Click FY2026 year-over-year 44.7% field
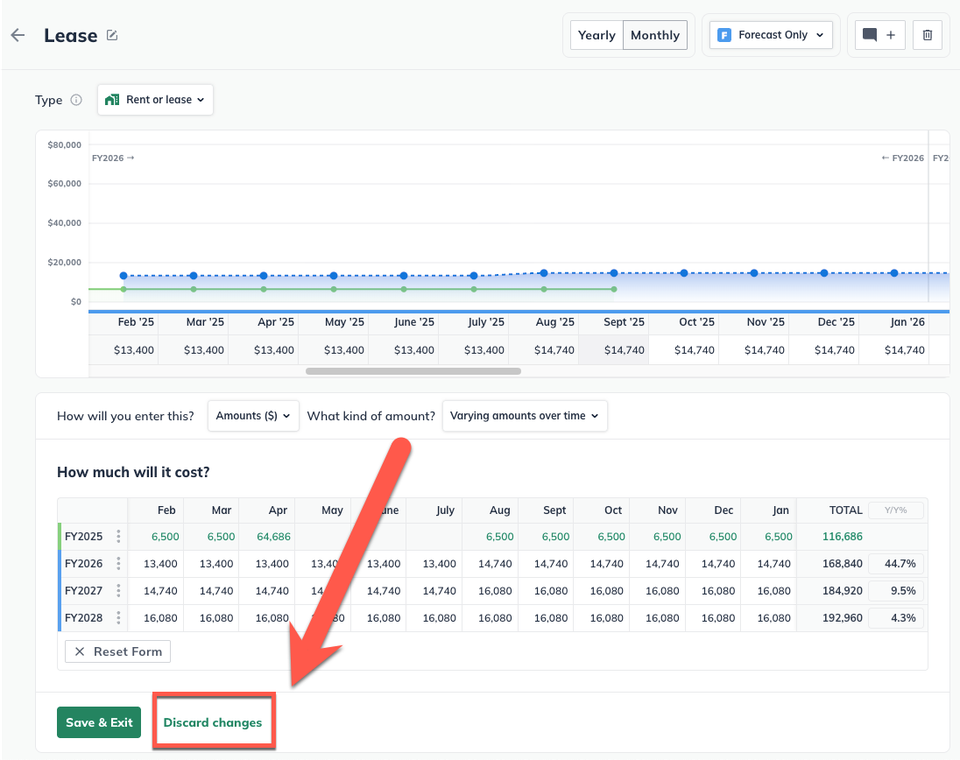 point(896,563)
